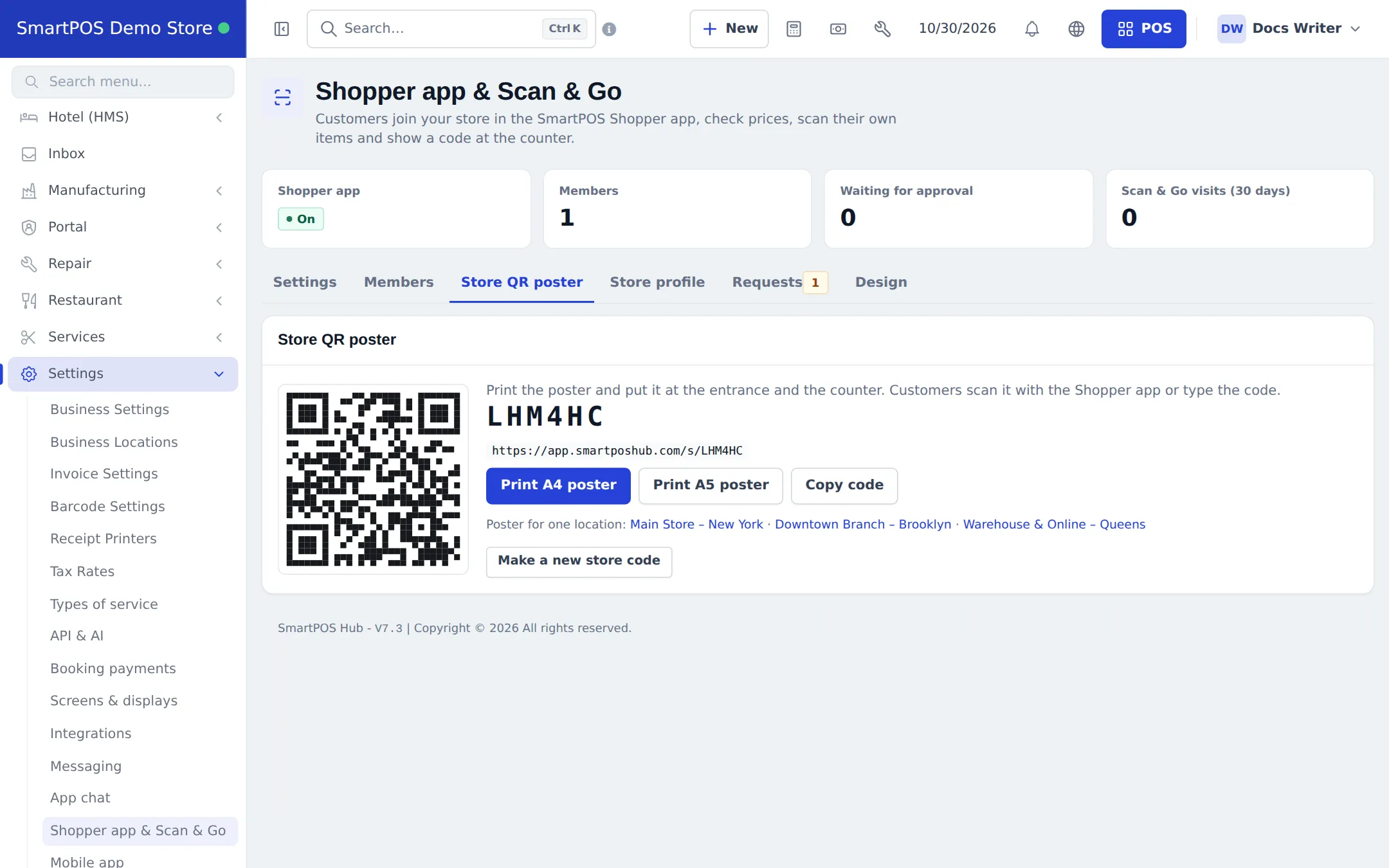Click the Shopper app On status badge

pos(300,219)
